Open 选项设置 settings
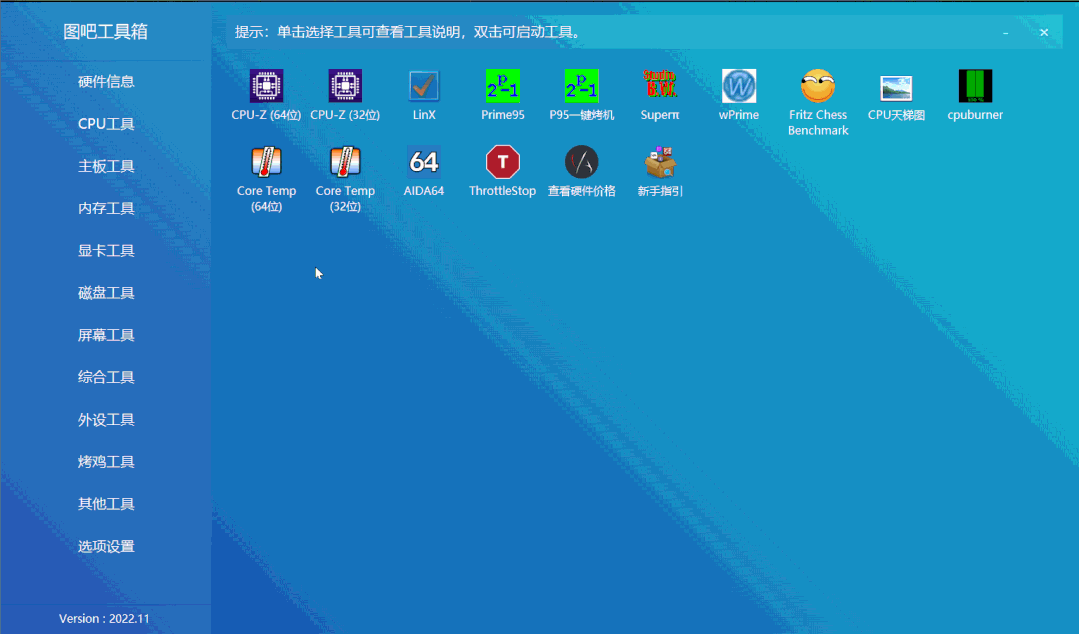Screen dimensions: 1079x634 click(x=105, y=546)
